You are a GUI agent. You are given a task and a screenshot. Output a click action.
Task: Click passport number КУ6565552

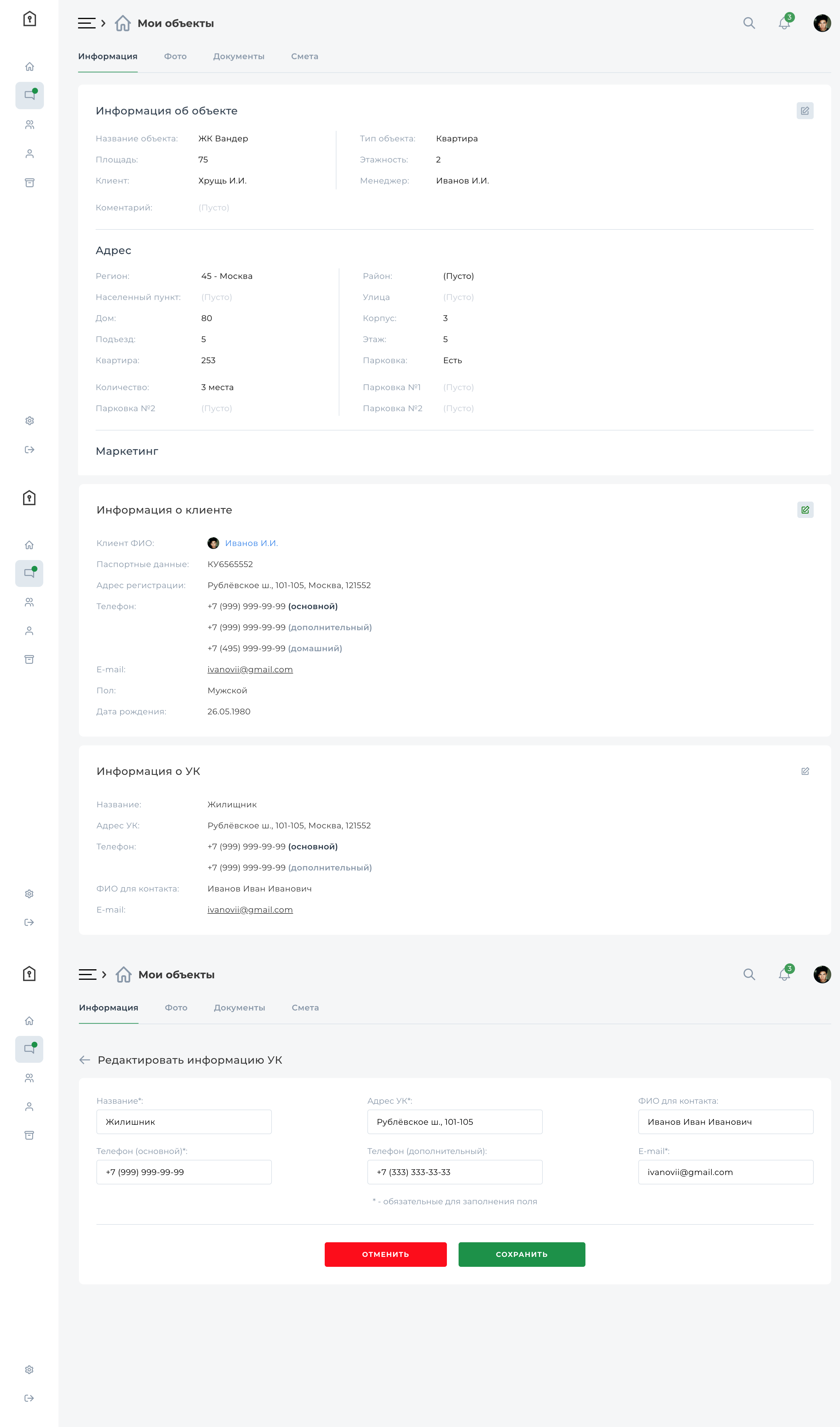(x=230, y=564)
